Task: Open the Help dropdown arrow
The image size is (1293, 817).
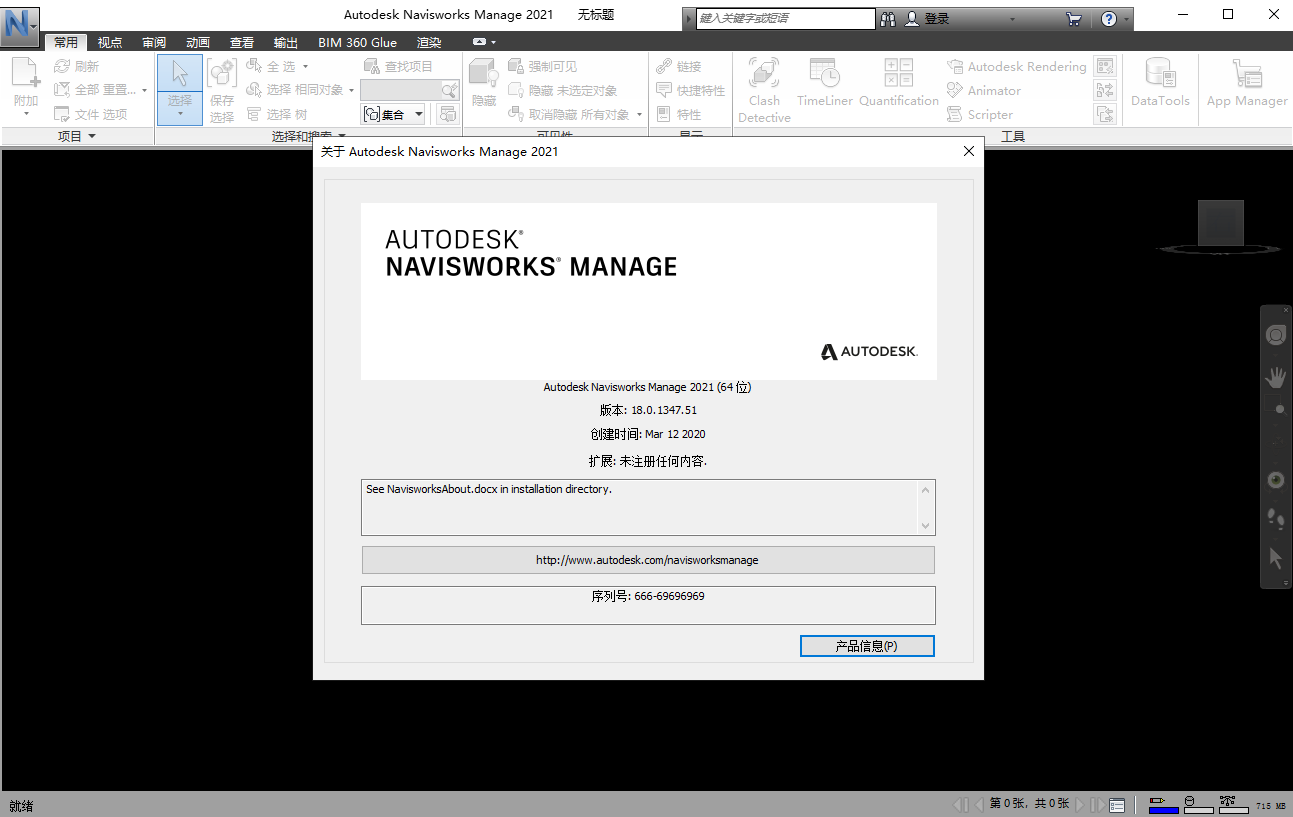Action: click(x=1127, y=19)
